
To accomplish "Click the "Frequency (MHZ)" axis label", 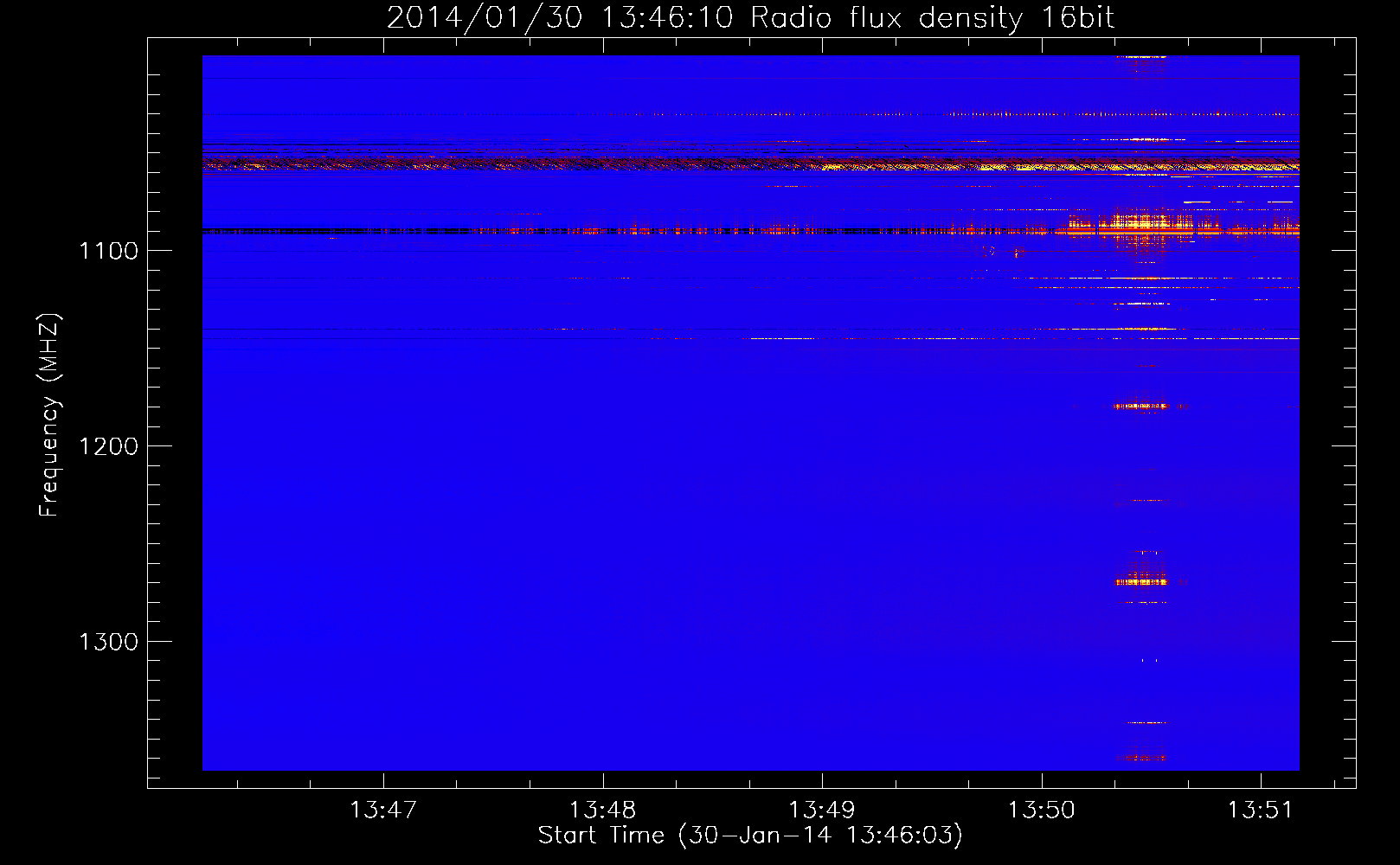I will pyautogui.click(x=50, y=415).
